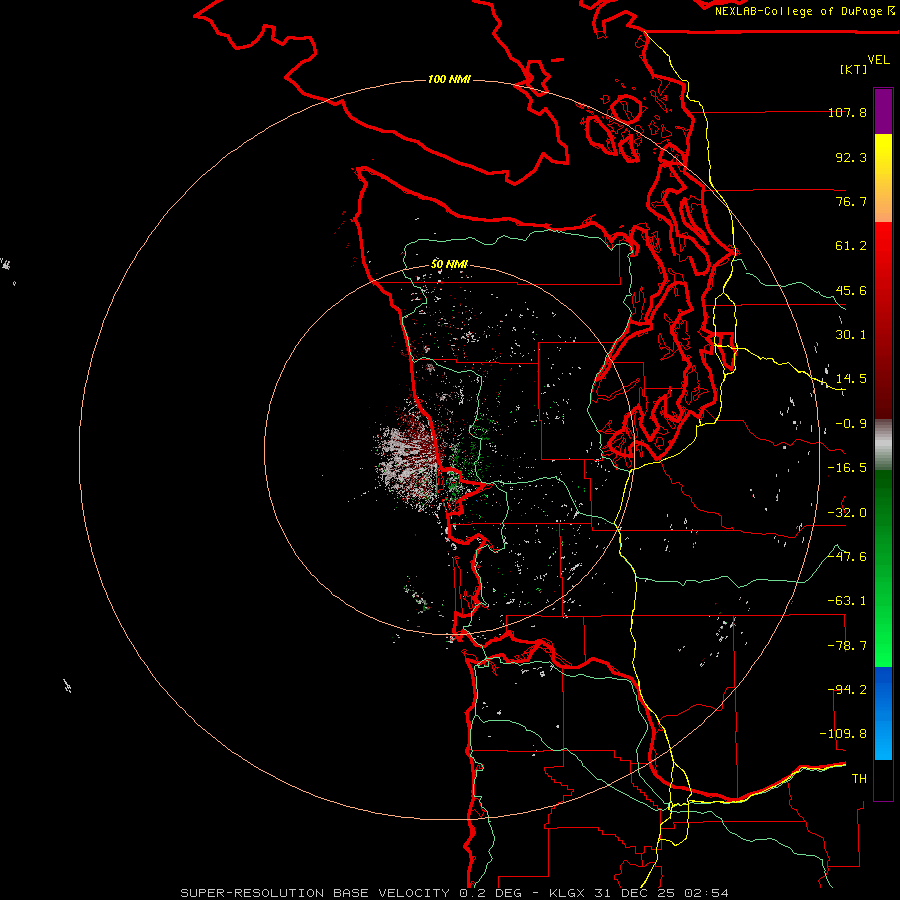Click the 76.7 velocity scale value

[851, 201]
